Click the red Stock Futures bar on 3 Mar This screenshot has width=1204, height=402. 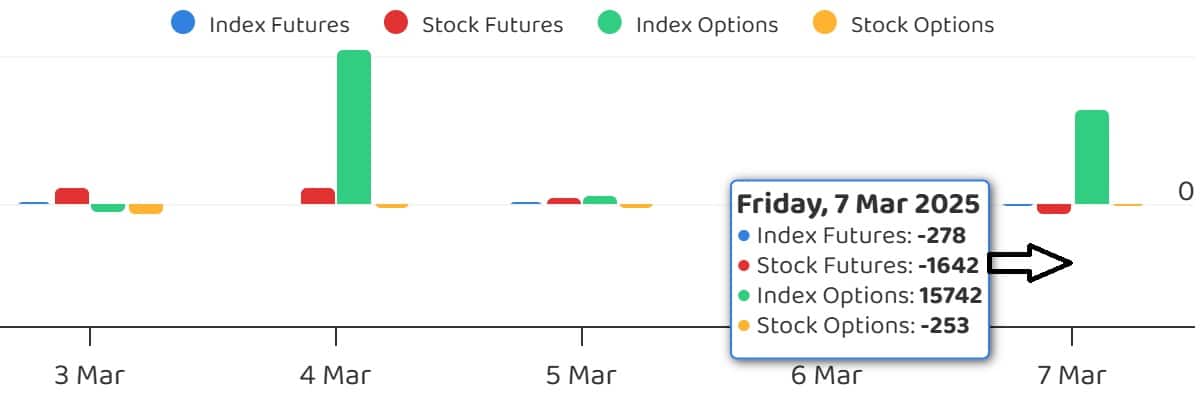(x=72, y=196)
